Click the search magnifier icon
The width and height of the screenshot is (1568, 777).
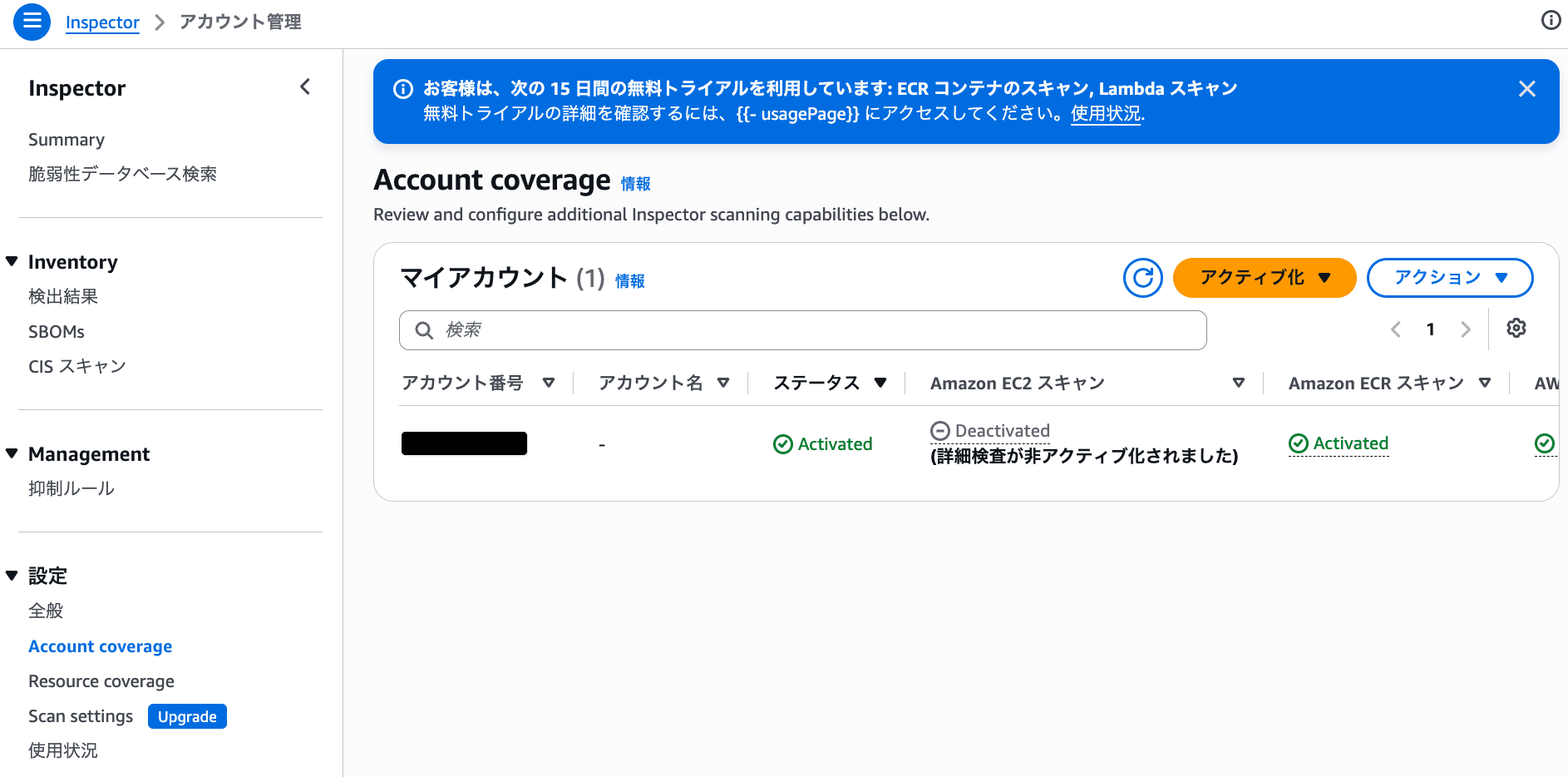point(424,330)
